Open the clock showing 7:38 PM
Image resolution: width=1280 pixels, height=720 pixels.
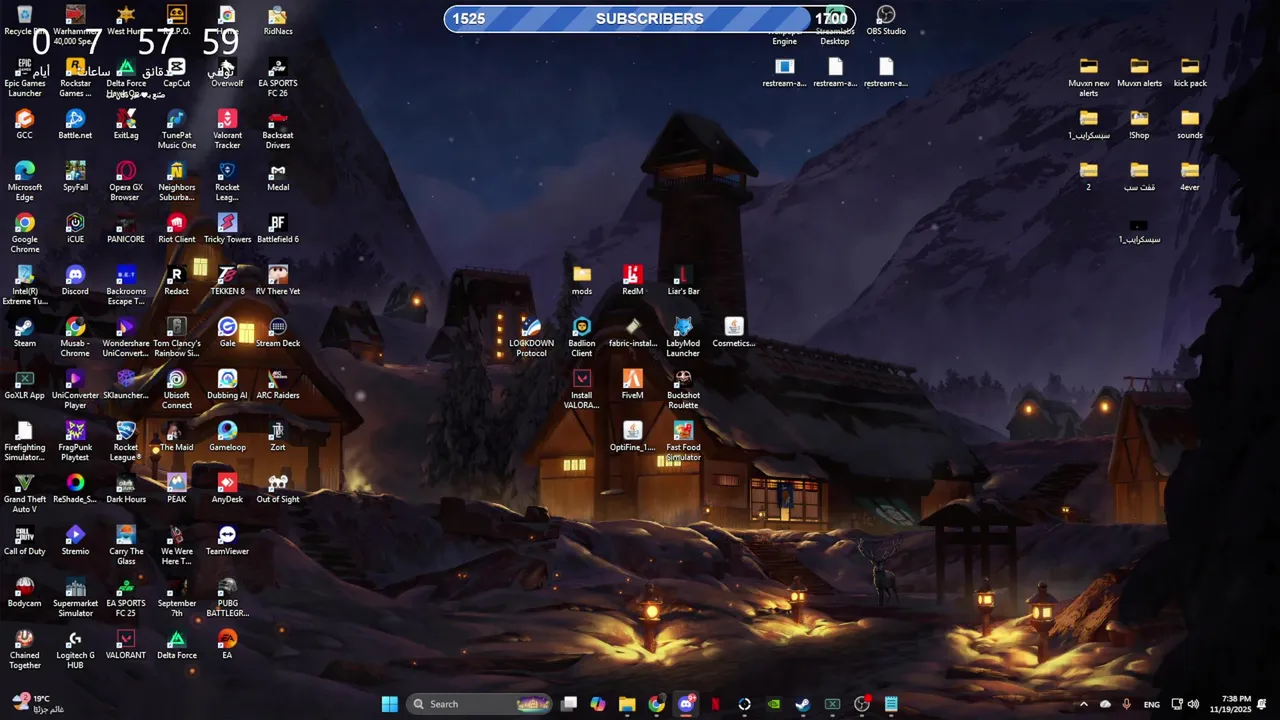1231,704
